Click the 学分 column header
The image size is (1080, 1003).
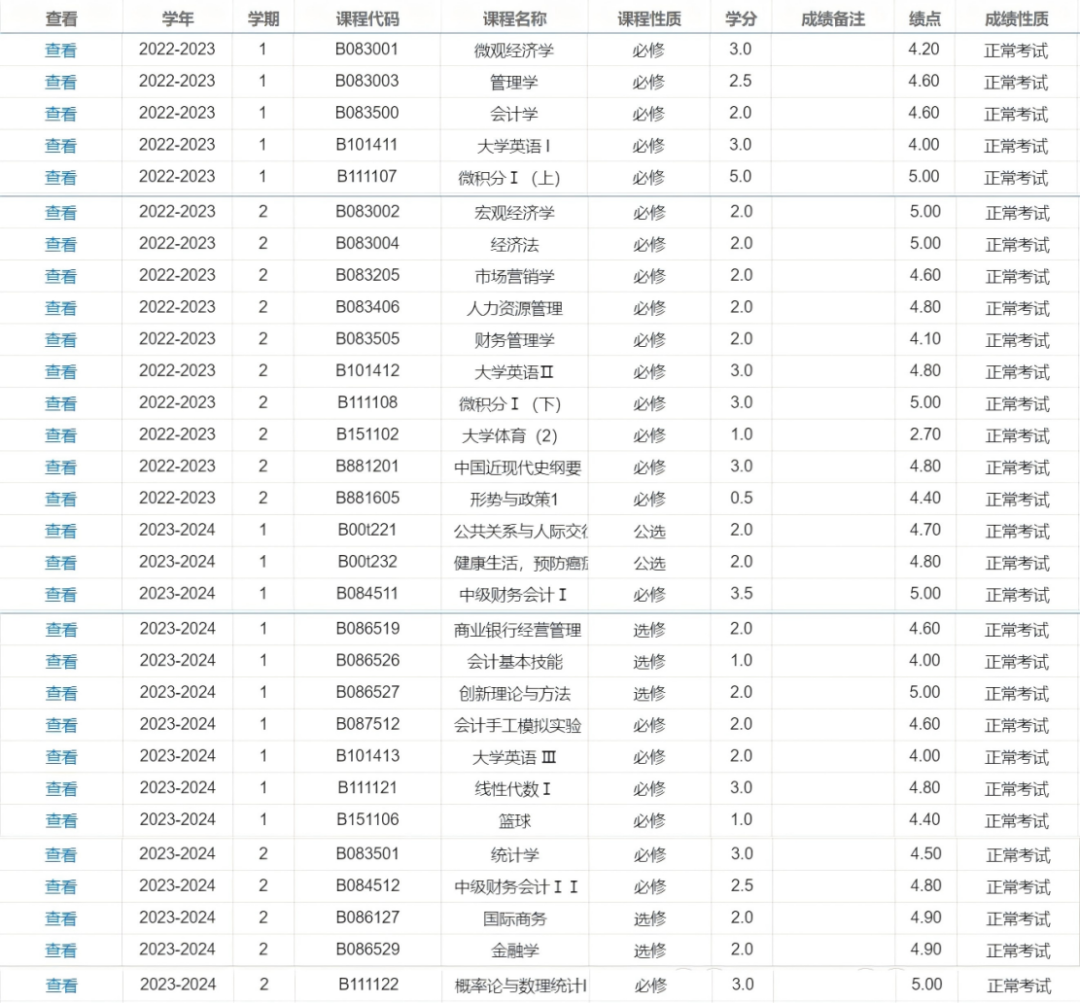(x=740, y=19)
